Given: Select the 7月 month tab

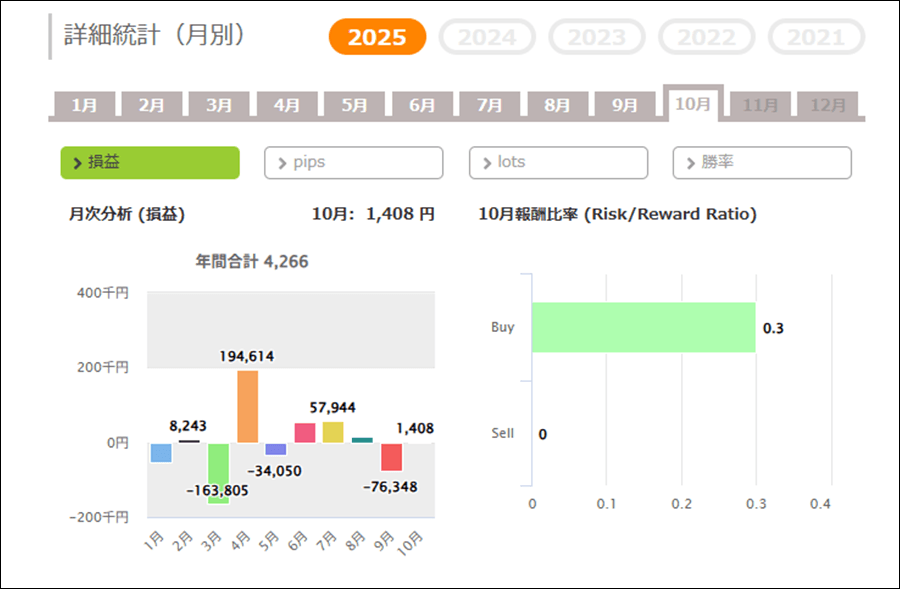Looking at the screenshot, I should click(489, 105).
